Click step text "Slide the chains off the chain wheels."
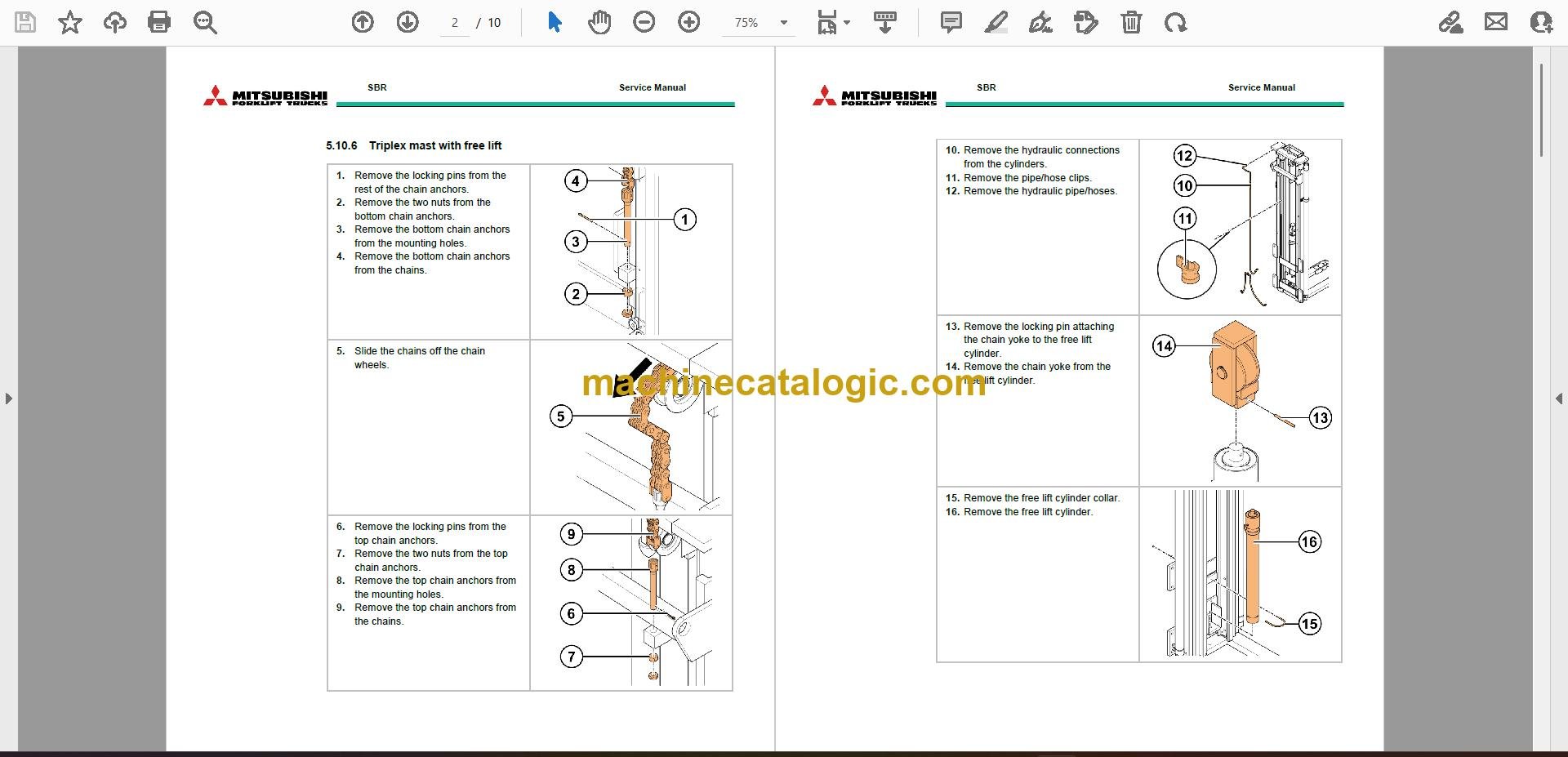 (420, 358)
